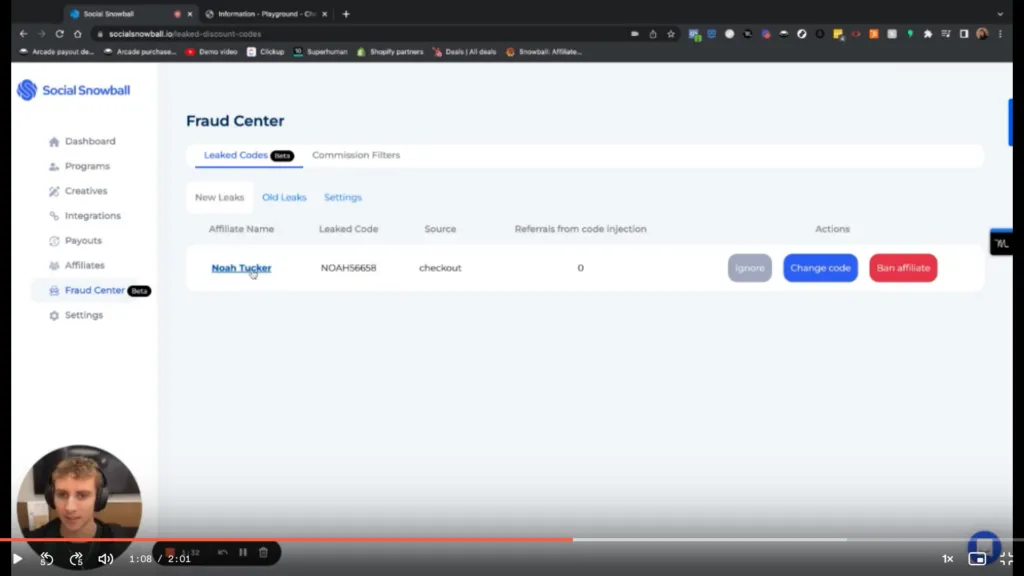This screenshot has height=576, width=1024.
Task: Open Fraud Center sidebar item
Action: [x=95, y=290]
